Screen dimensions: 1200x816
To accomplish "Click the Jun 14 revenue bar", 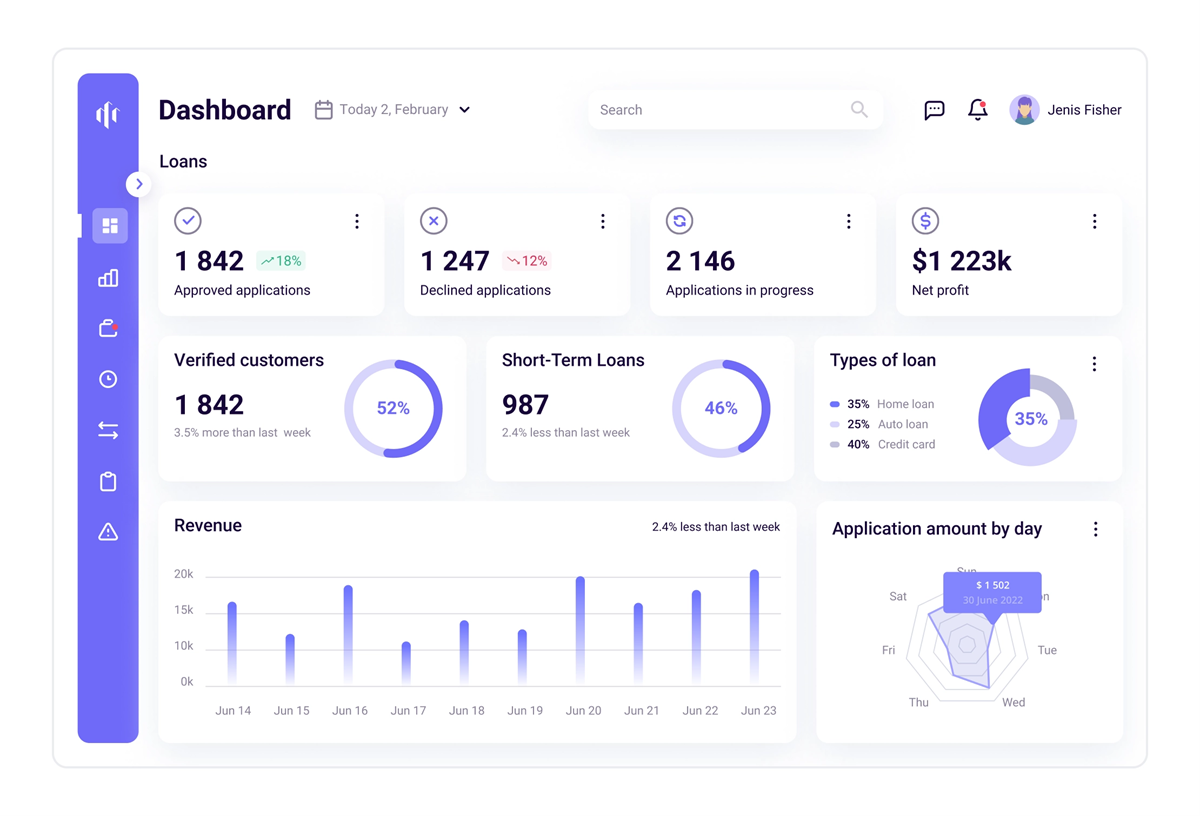I will (233, 643).
